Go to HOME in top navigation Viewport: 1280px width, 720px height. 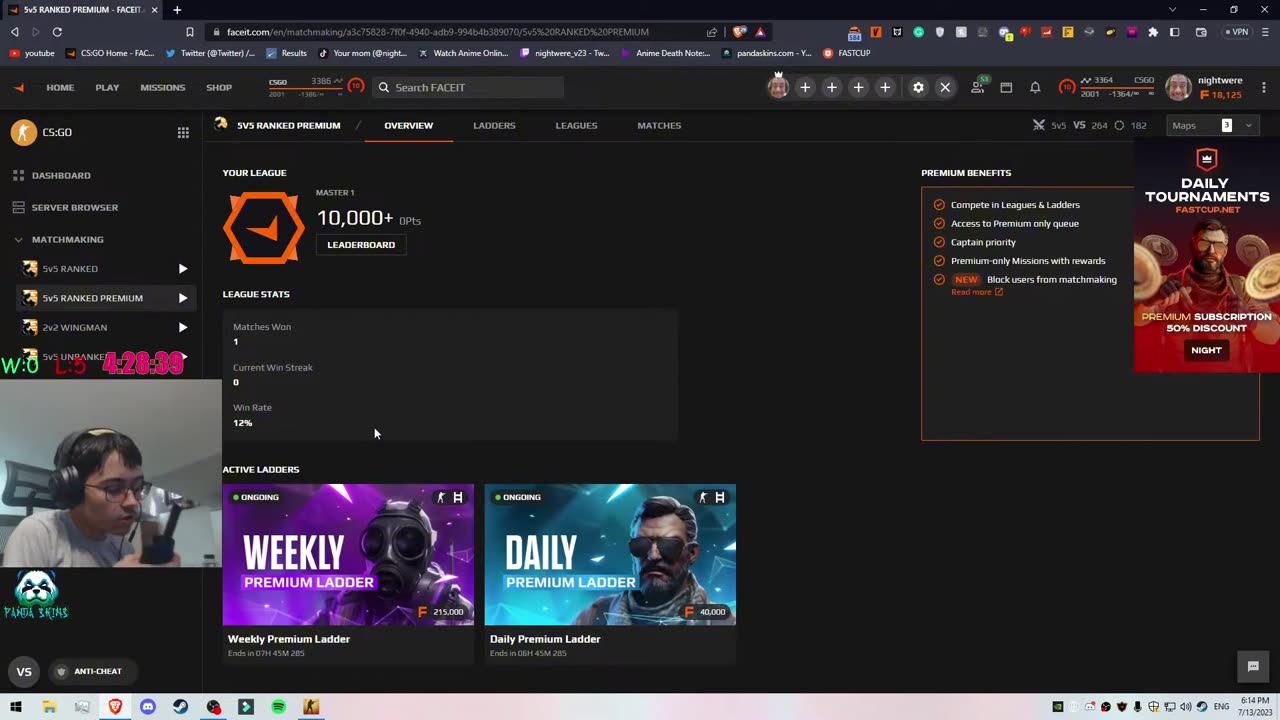pos(60,87)
